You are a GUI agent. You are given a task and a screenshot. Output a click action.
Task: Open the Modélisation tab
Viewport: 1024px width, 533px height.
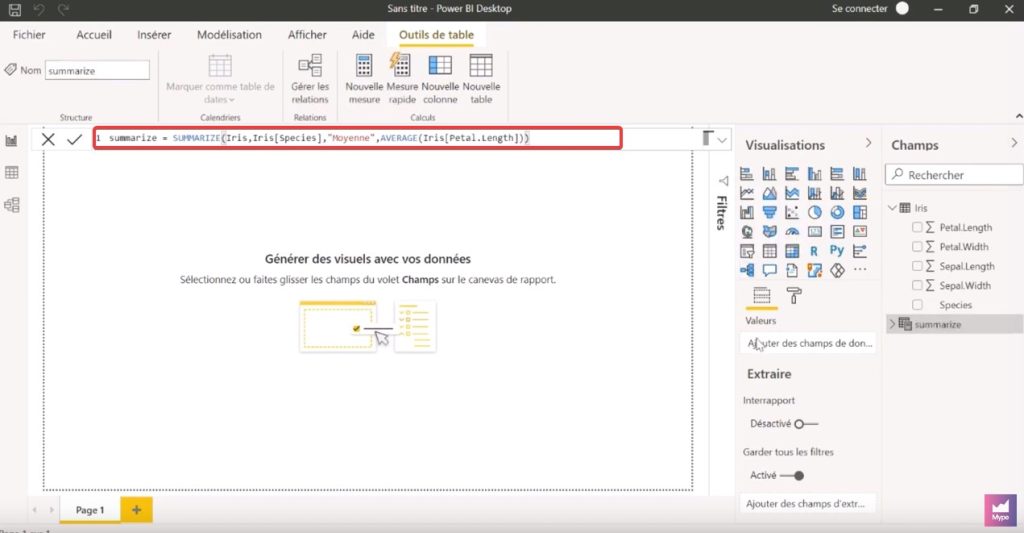point(229,35)
